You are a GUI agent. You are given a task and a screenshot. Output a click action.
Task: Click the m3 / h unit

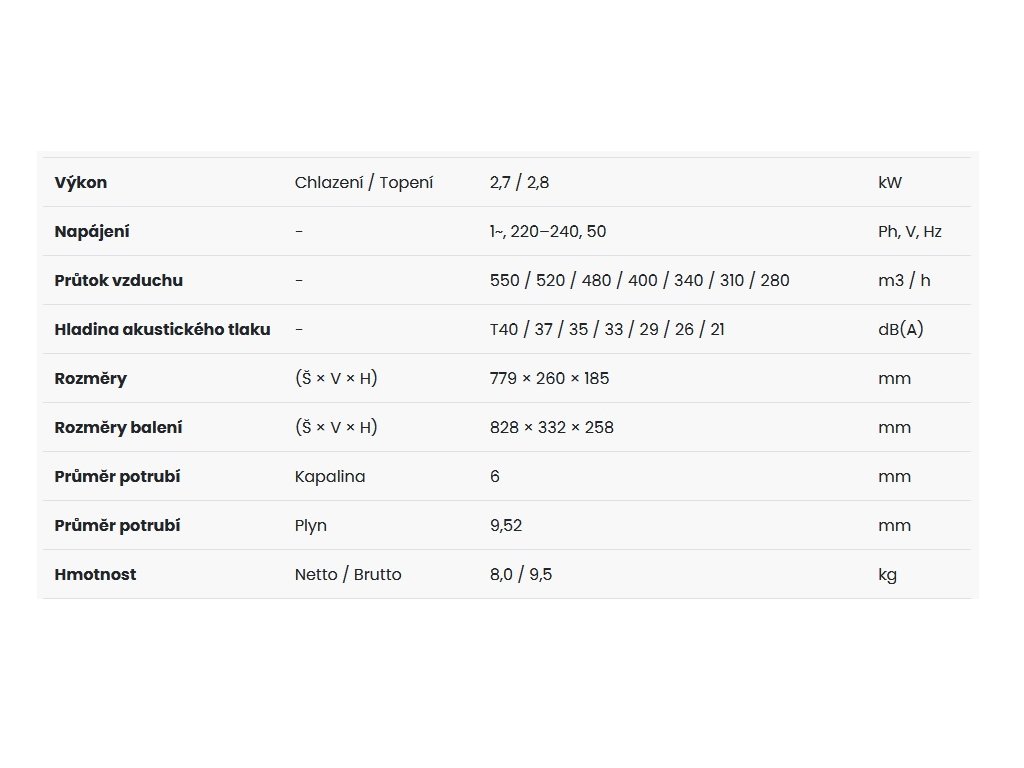click(x=904, y=281)
